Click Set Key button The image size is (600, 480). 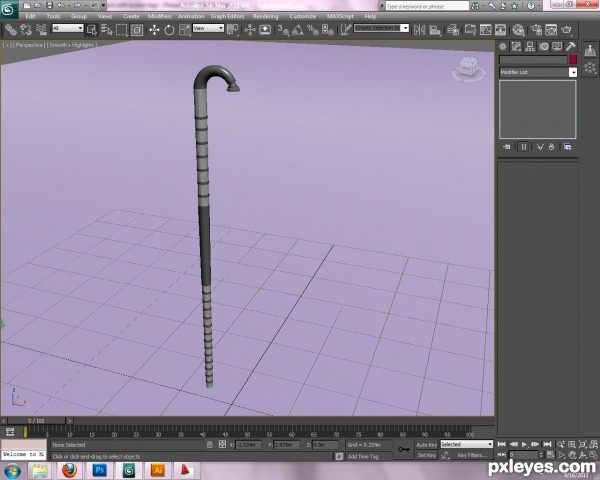[427, 455]
